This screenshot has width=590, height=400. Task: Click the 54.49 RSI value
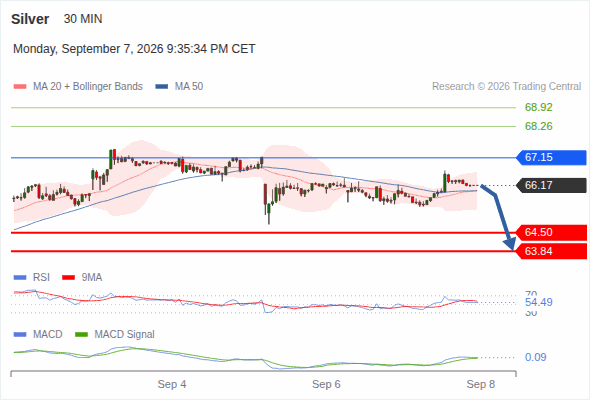click(538, 302)
